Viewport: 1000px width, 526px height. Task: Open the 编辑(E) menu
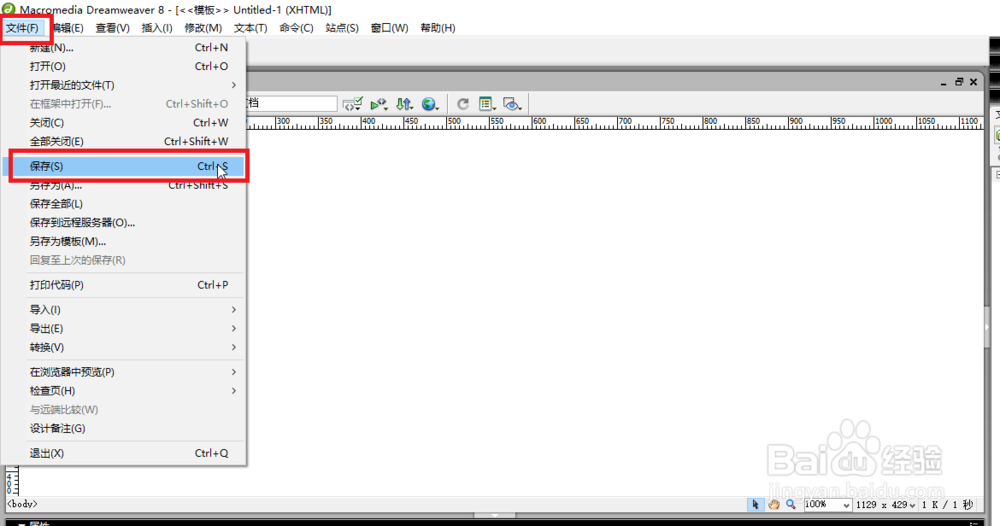pos(68,28)
